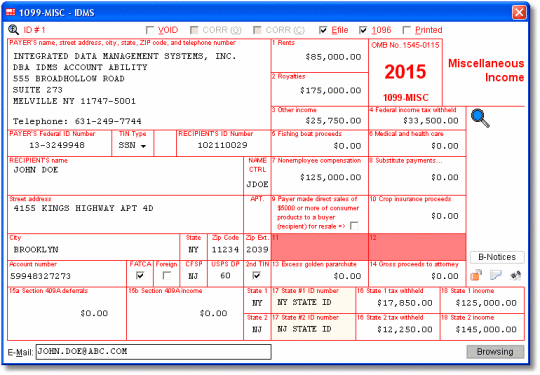Click the search icon next to ID #1
Image resolution: width=540 pixels, height=375 pixels.
click(x=13, y=30)
